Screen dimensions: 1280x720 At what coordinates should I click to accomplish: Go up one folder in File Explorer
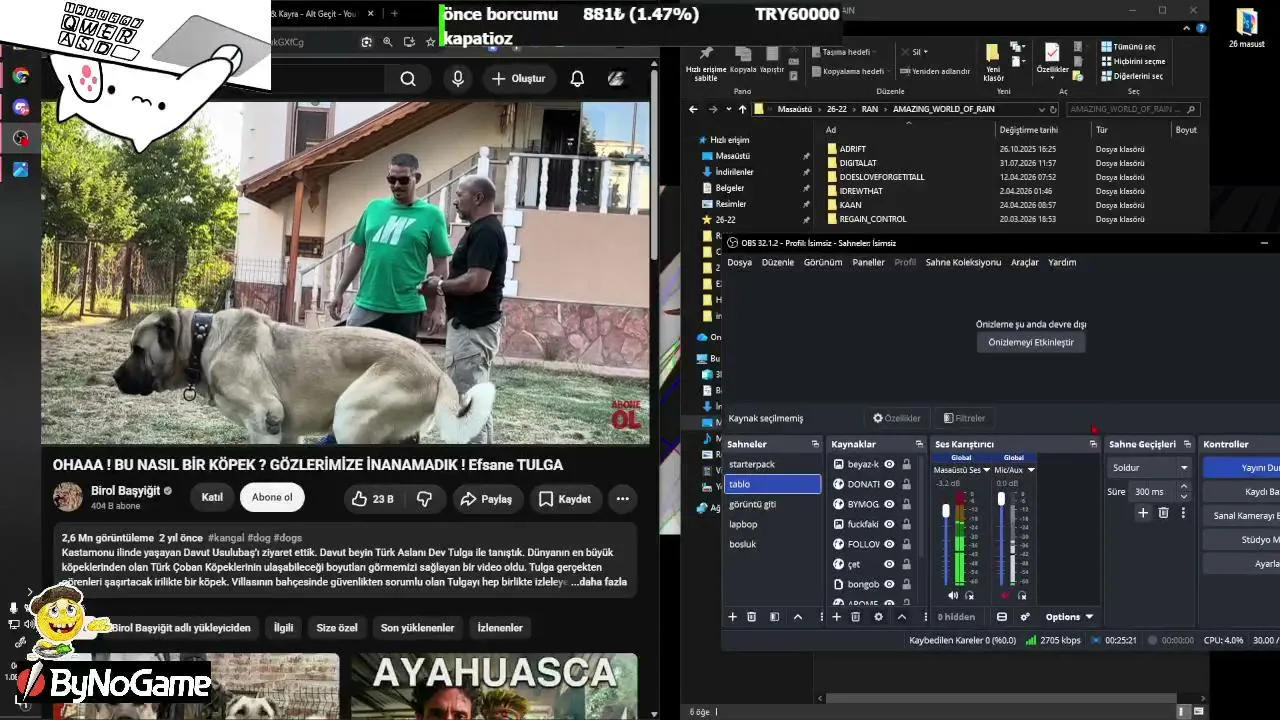pos(742,109)
